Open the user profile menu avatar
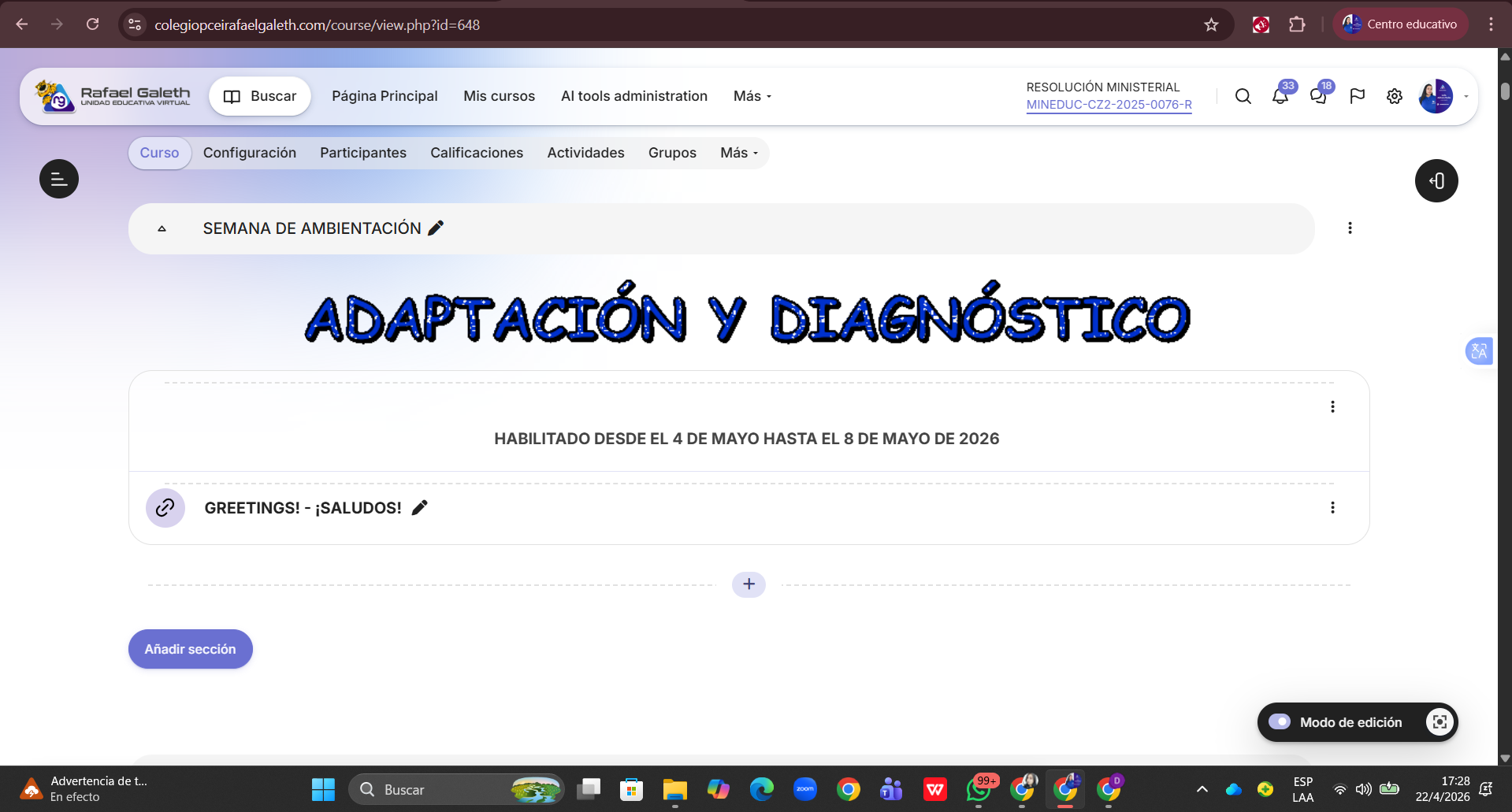The height and width of the screenshot is (812, 1512). tap(1436, 96)
